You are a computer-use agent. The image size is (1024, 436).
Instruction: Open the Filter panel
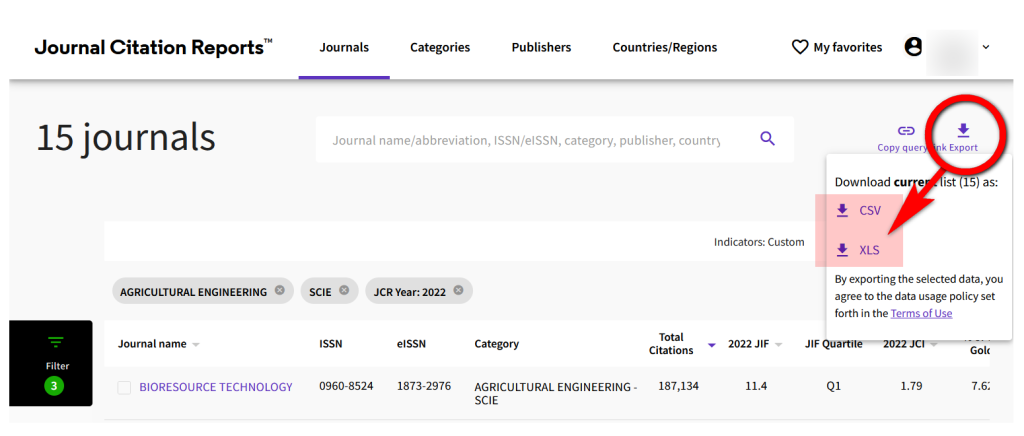point(51,363)
